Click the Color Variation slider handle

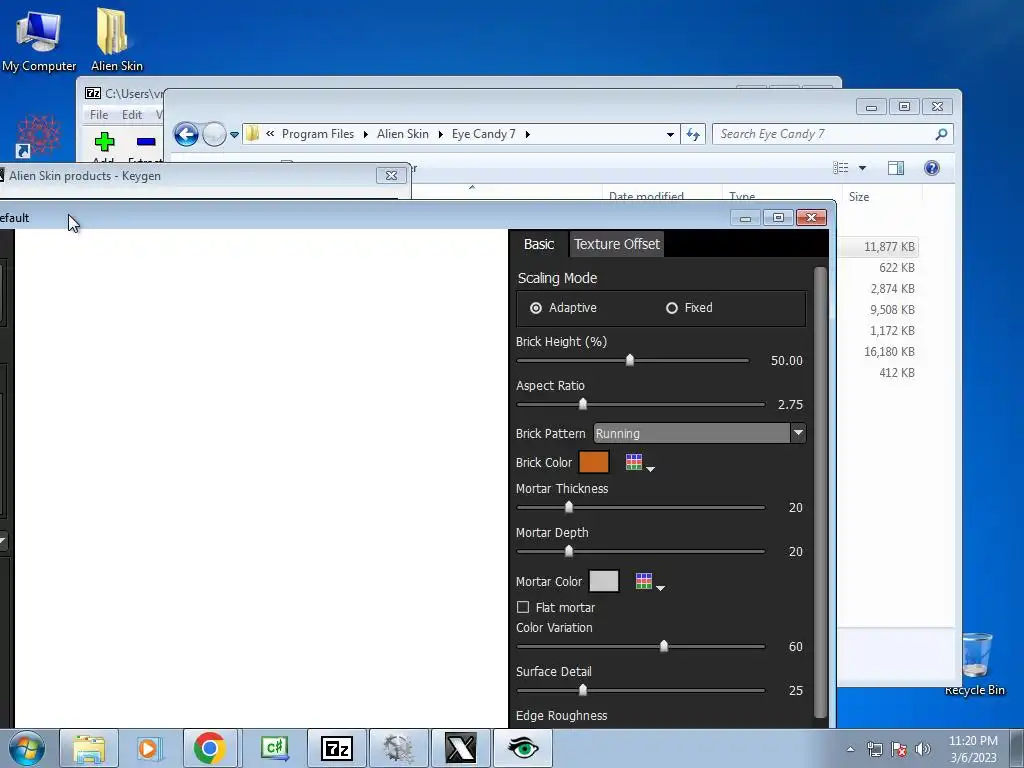(664, 646)
